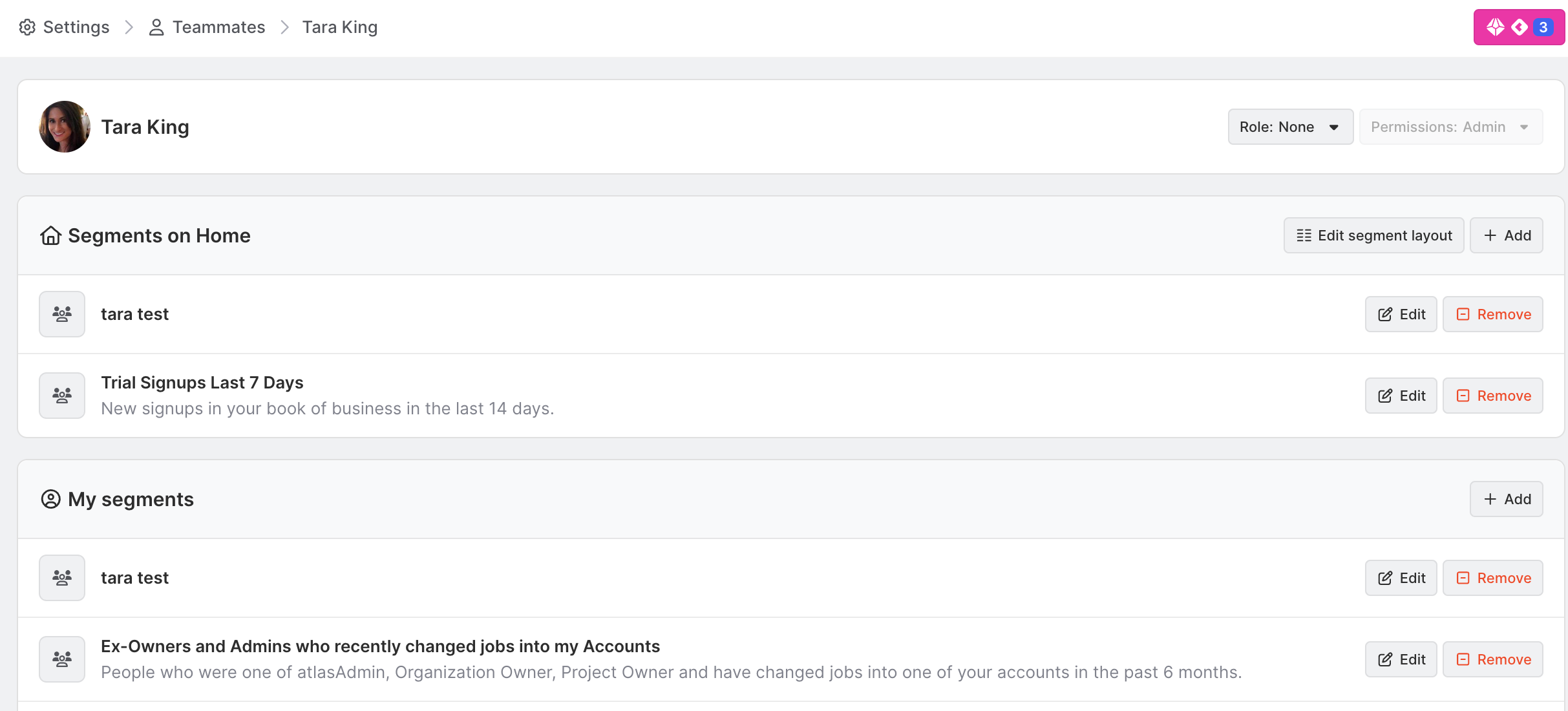Open the Role: None dropdown
This screenshot has height=711, width=1568.
point(1289,127)
